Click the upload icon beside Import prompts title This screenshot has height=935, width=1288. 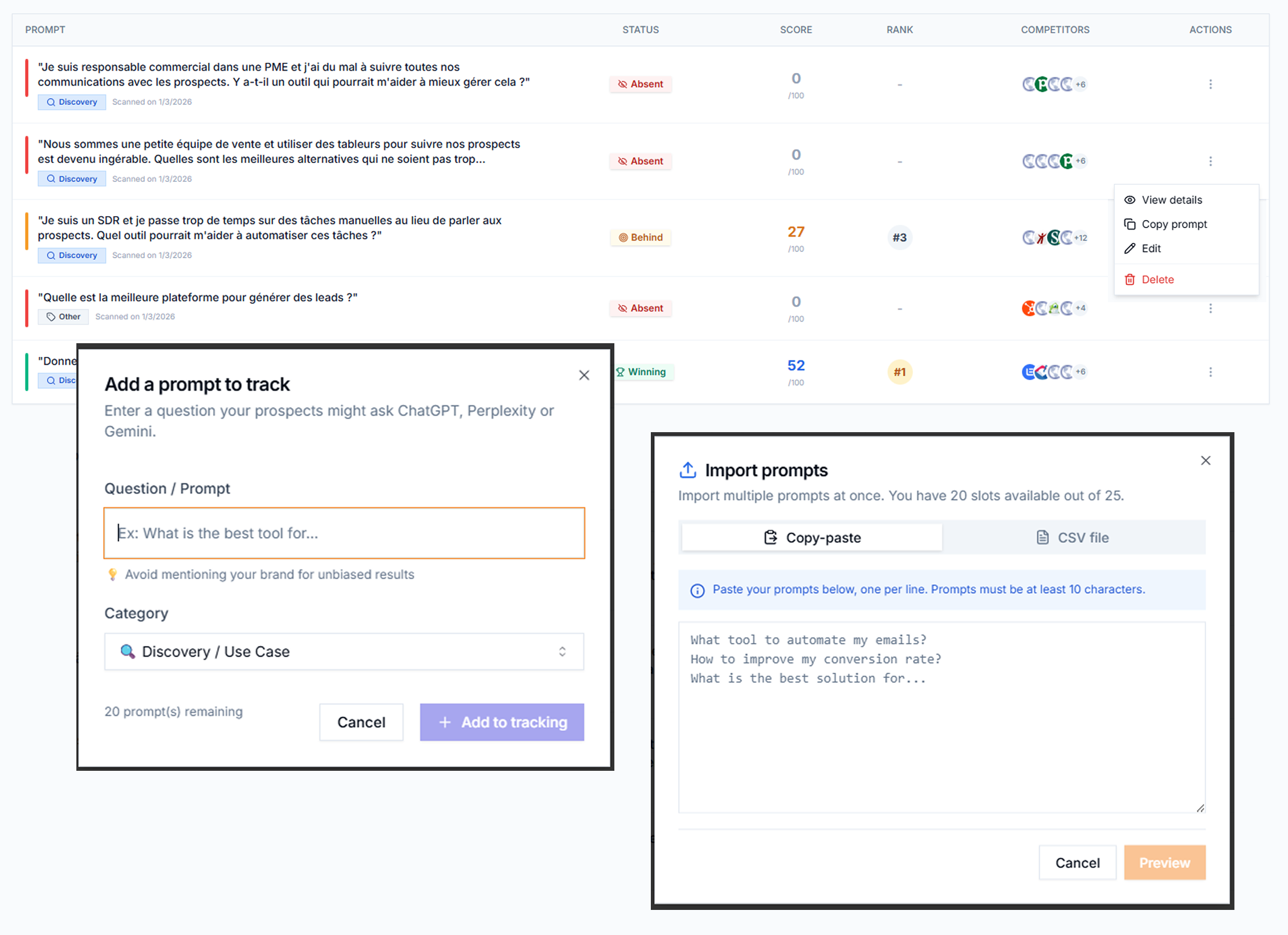pyautogui.click(x=688, y=470)
